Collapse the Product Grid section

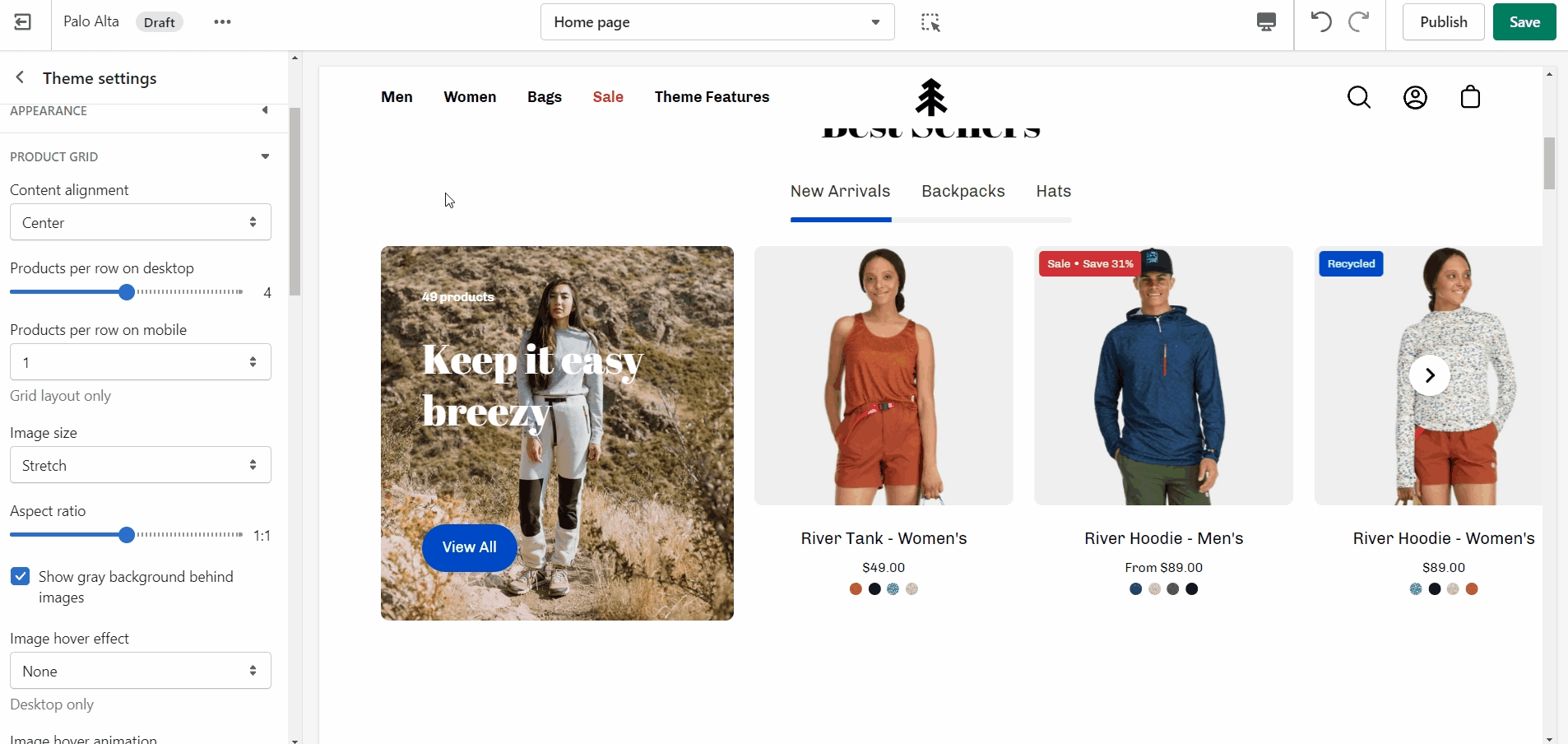pyautogui.click(x=265, y=156)
